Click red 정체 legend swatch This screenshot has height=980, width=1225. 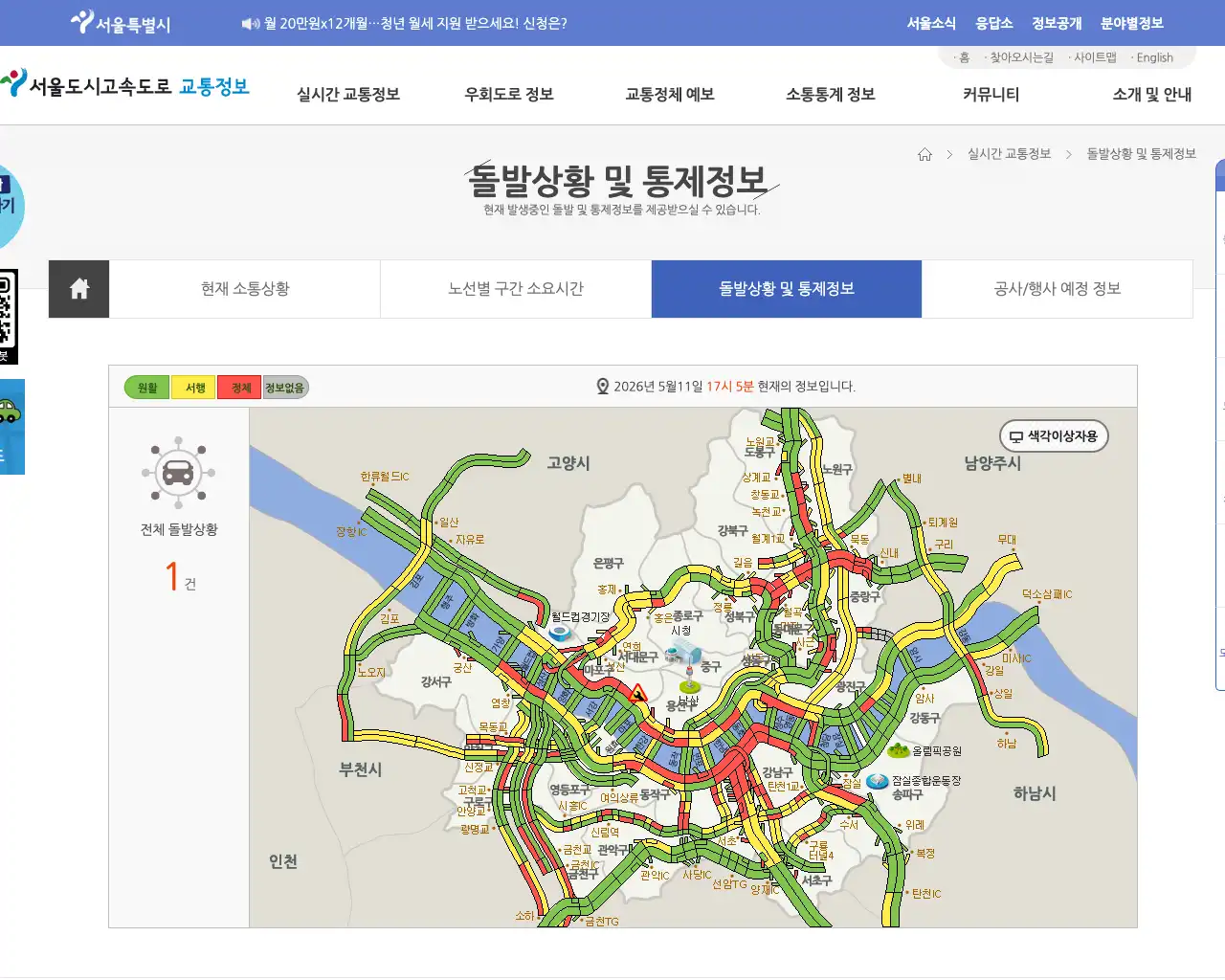coord(240,388)
